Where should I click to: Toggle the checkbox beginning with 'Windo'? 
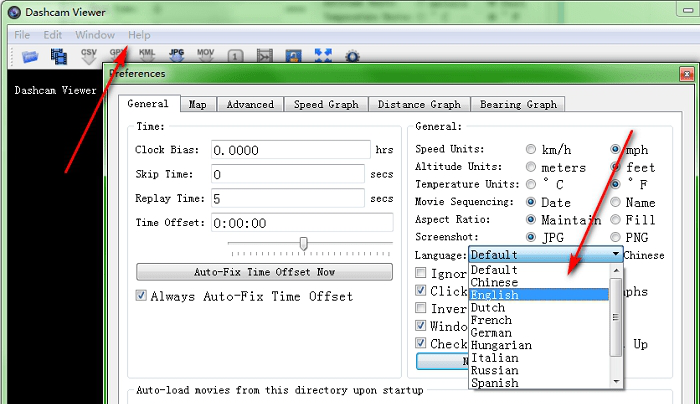point(420,325)
